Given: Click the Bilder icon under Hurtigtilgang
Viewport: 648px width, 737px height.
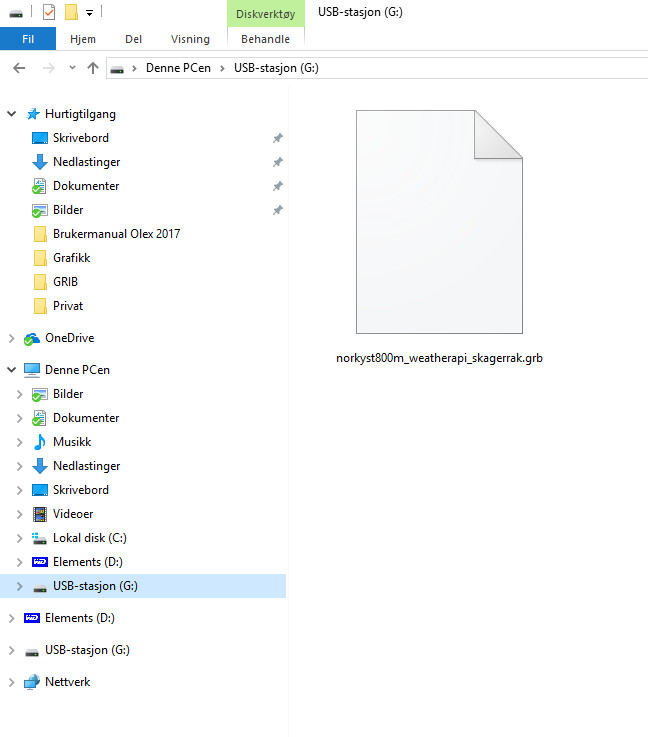Looking at the screenshot, I should pyautogui.click(x=39, y=210).
